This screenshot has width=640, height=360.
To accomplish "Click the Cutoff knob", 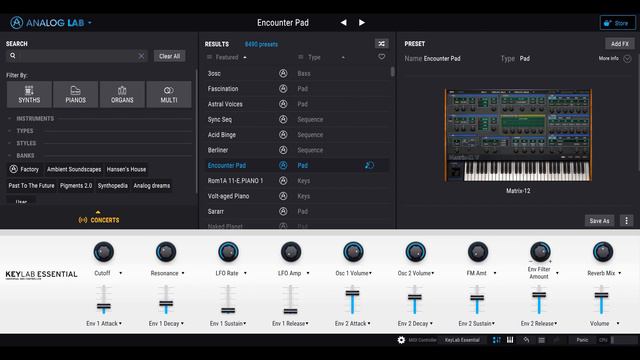I will pos(104,252).
